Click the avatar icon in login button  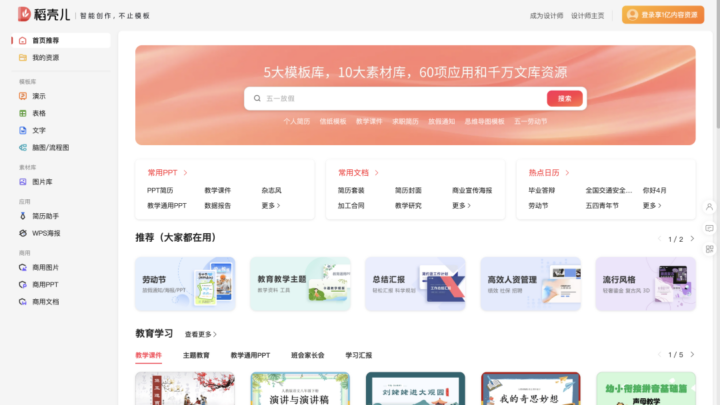pos(632,15)
